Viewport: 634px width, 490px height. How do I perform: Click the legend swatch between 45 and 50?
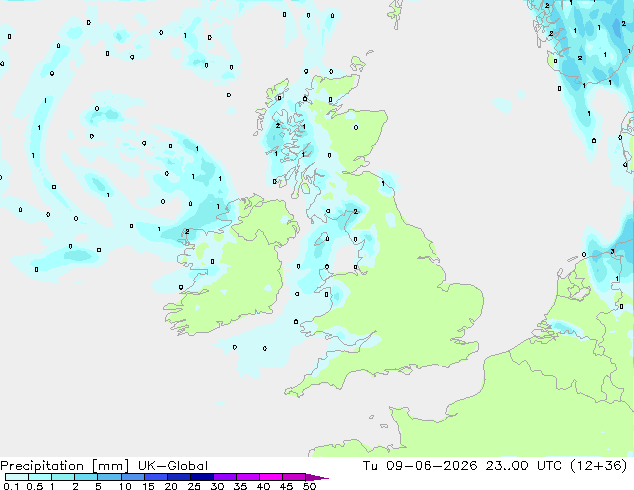(294, 477)
